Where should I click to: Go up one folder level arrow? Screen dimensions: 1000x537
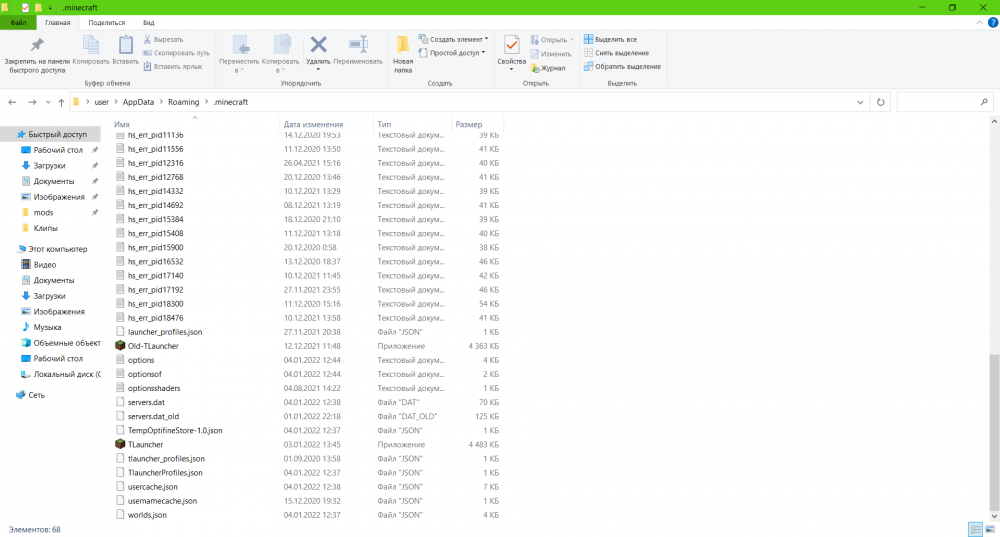click(61, 102)
